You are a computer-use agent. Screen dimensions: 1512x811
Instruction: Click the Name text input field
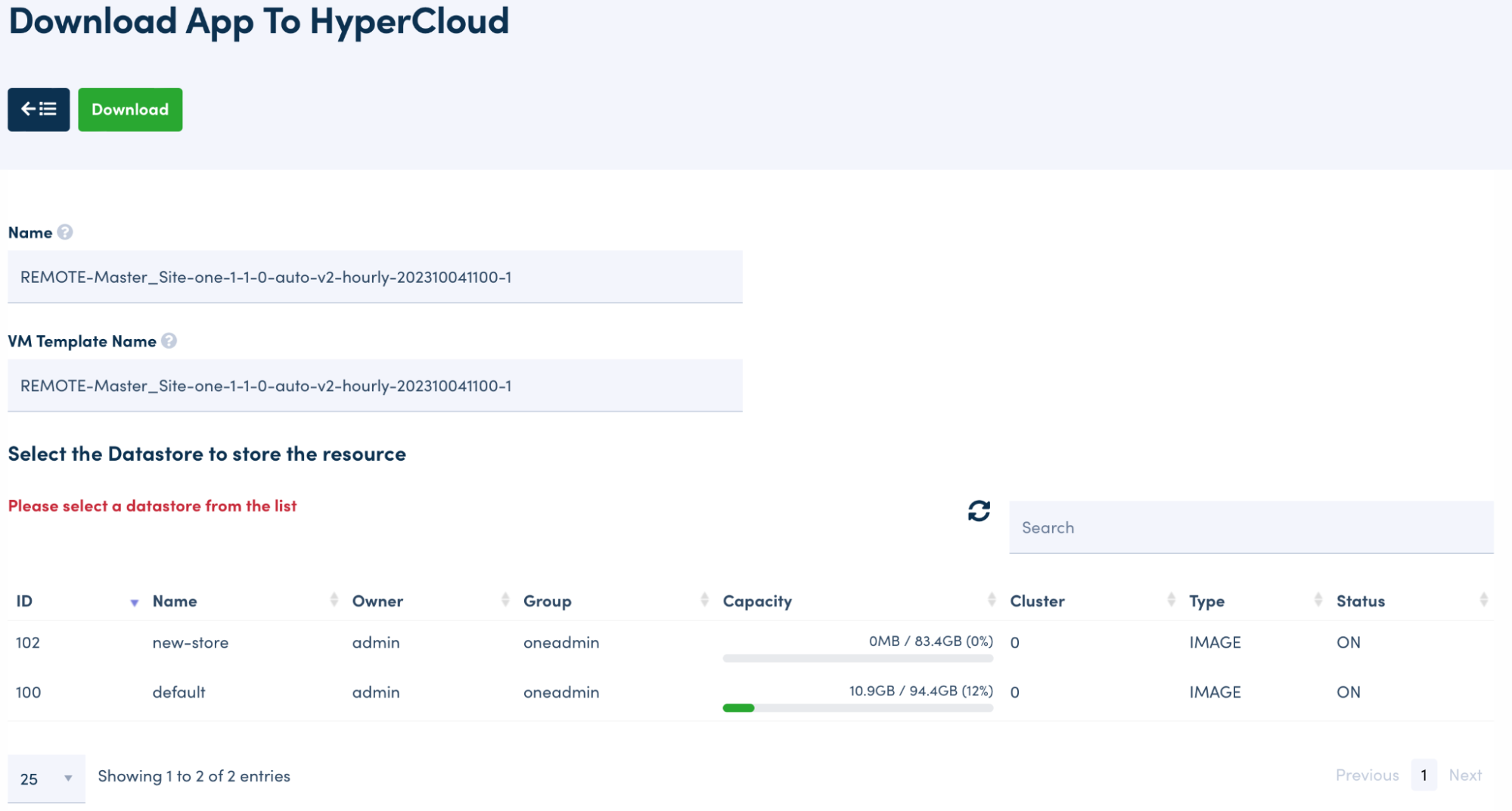click(374, 277)
